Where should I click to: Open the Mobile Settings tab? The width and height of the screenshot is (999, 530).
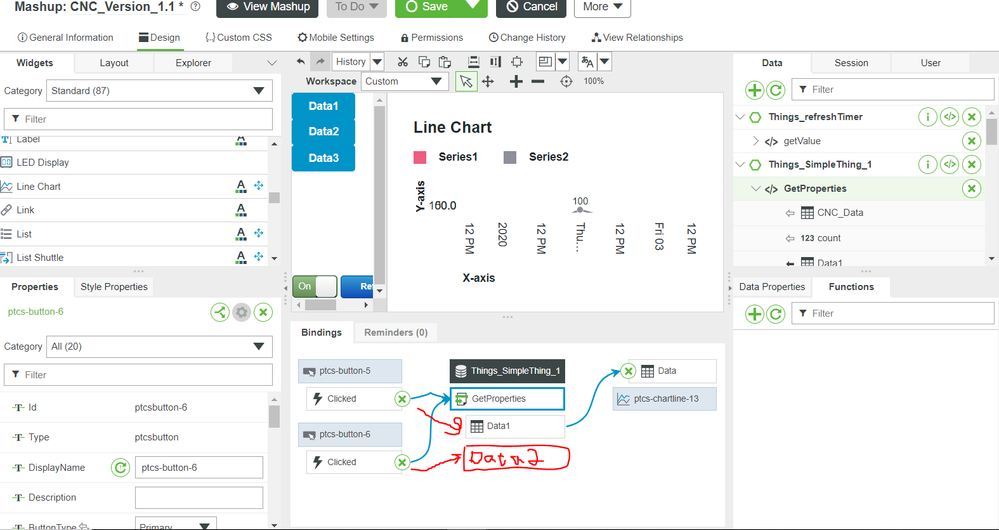(x=336, y=38)
